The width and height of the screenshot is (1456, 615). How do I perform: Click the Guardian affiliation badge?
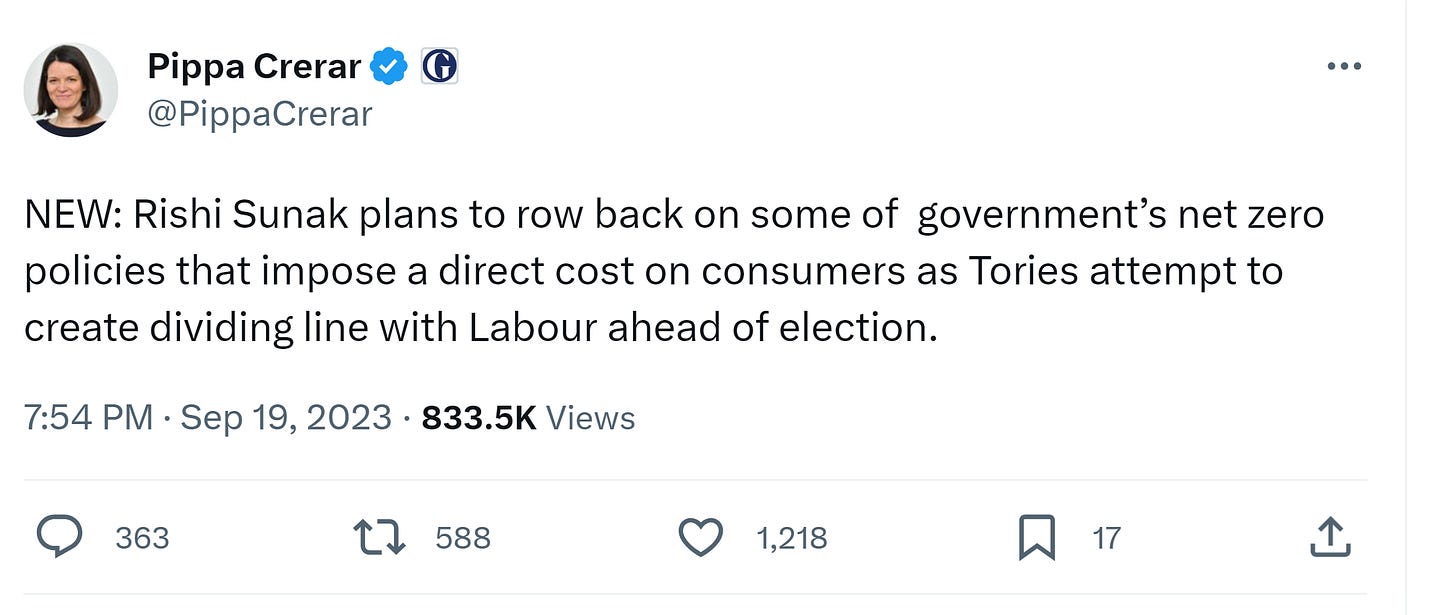pos(439,67)
